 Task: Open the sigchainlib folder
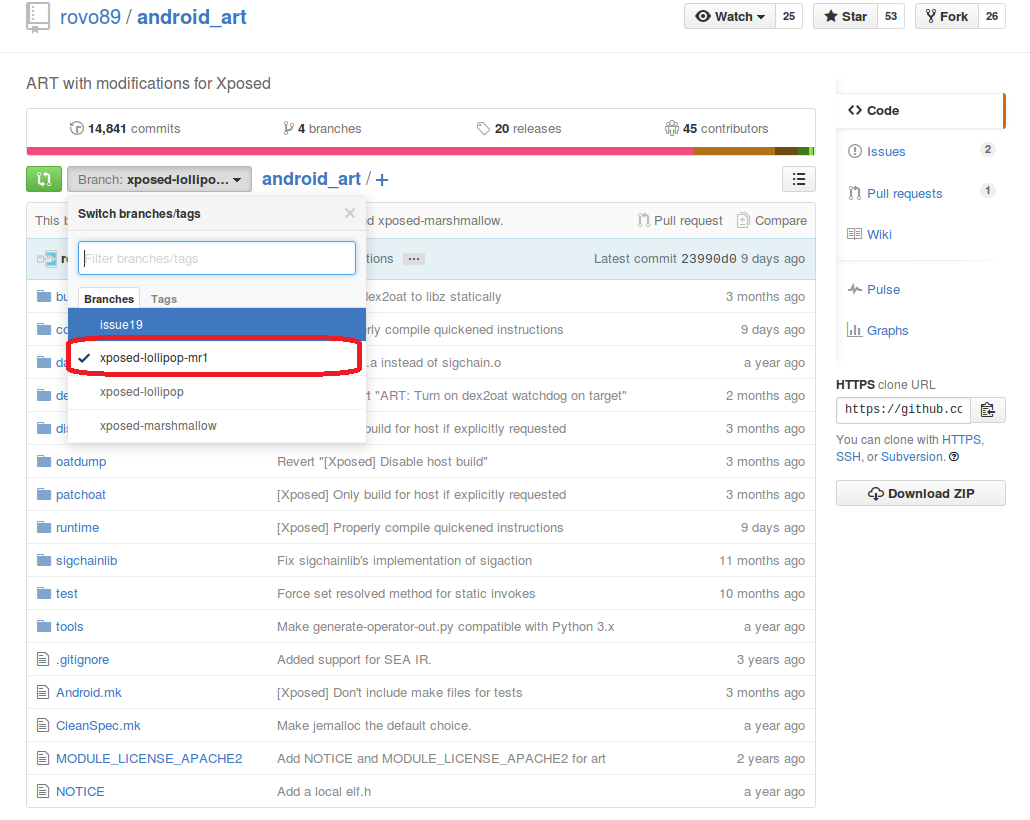click(87, 560)
